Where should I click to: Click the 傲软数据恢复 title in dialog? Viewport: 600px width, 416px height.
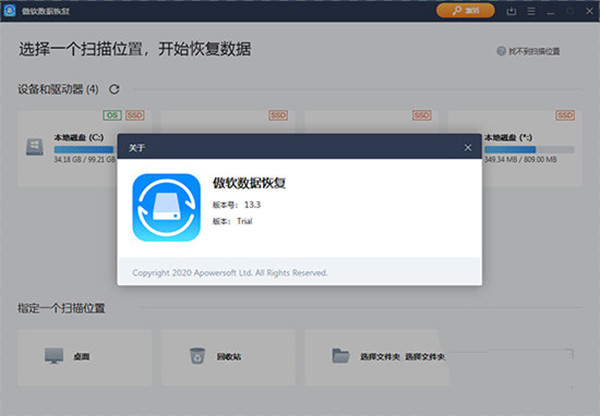[249, 183]
